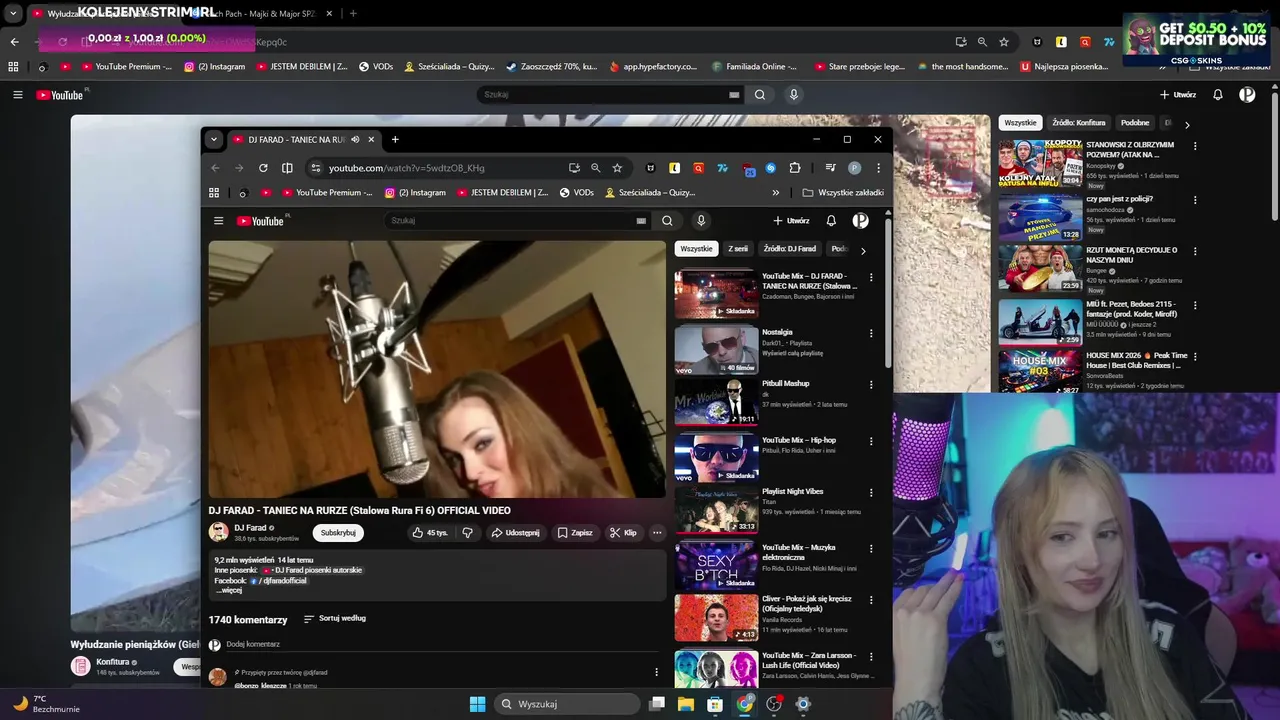This screenshot has width=1280, height=720.
Task: Click the Udostępnij share button
Action: tap(515, 533)
